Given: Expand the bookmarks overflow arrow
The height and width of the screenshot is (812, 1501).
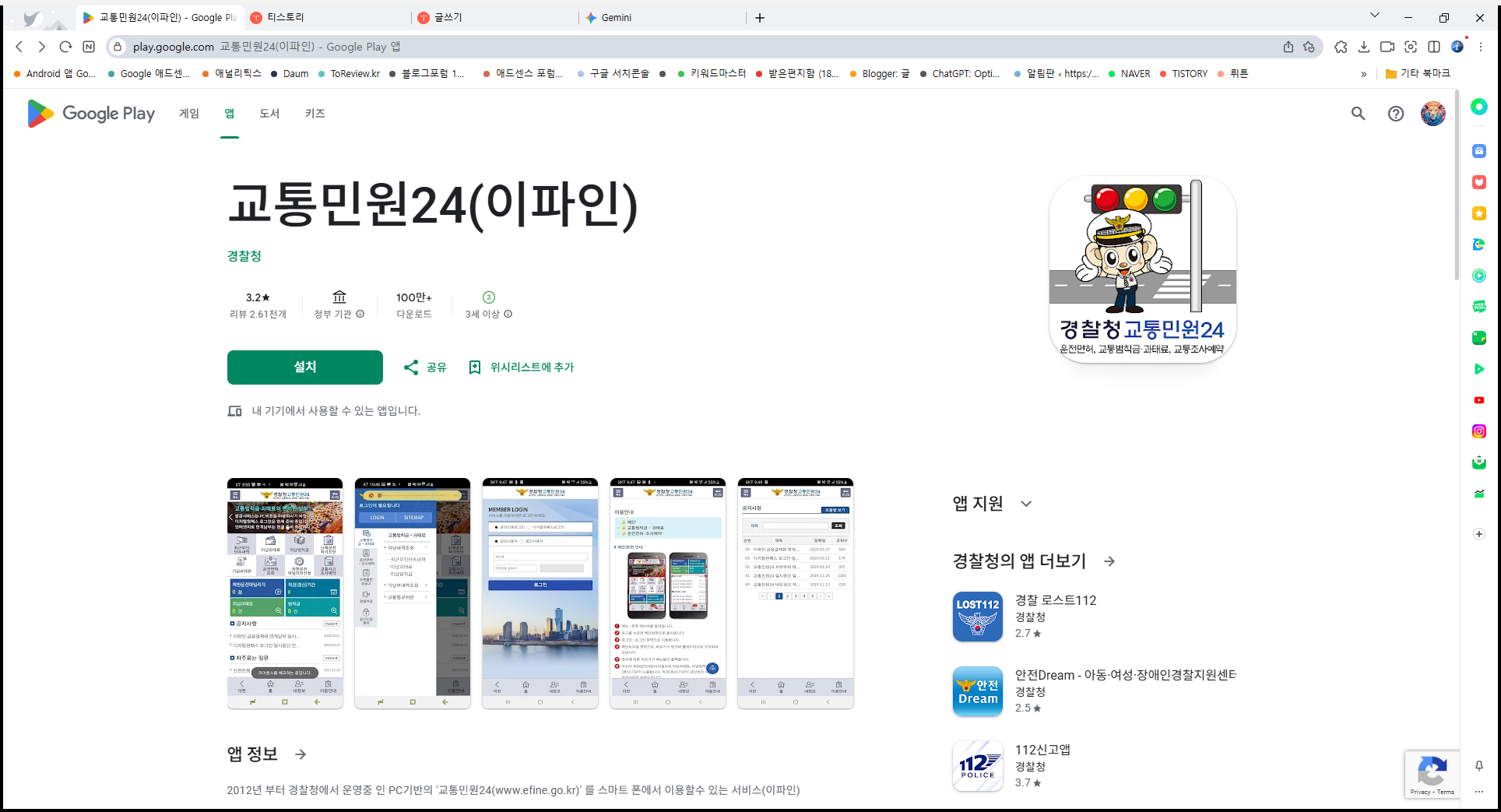Looking at the screenshot, I should [x=1363, y=73].
